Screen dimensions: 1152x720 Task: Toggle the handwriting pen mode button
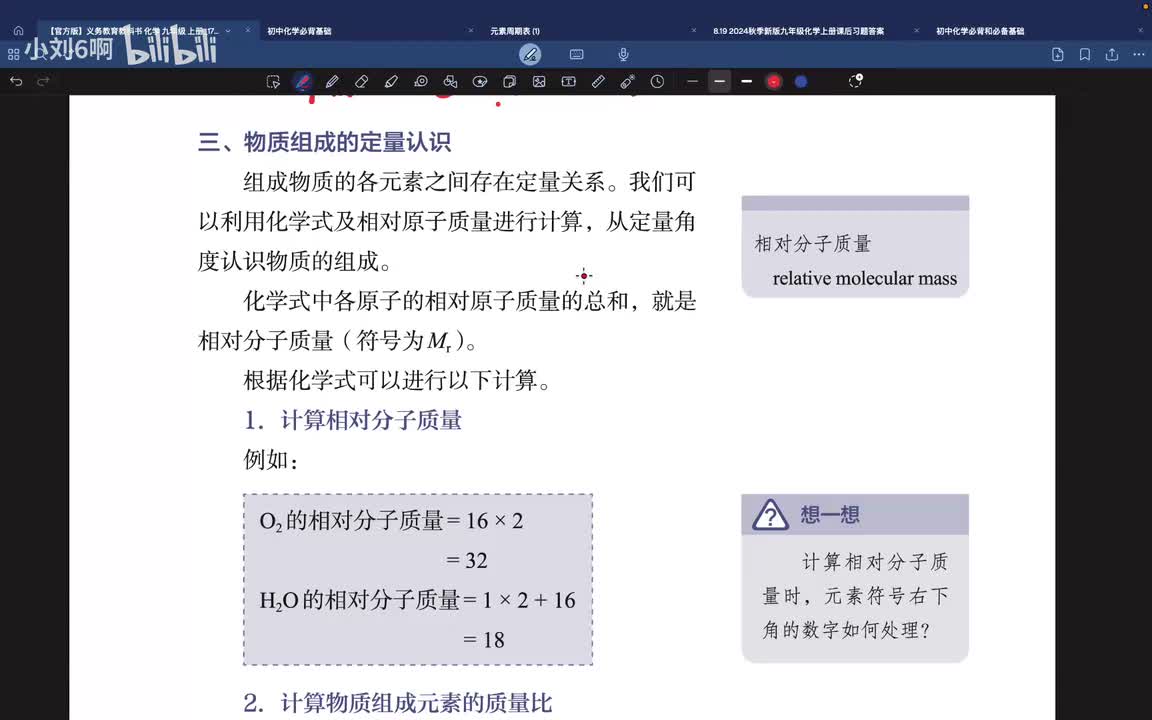pyautogui.click(x=530, y=54)
